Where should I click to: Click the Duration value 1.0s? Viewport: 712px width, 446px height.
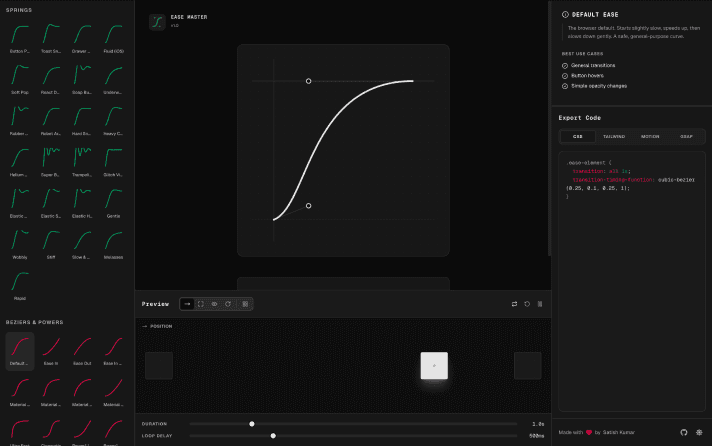point(538,424)
